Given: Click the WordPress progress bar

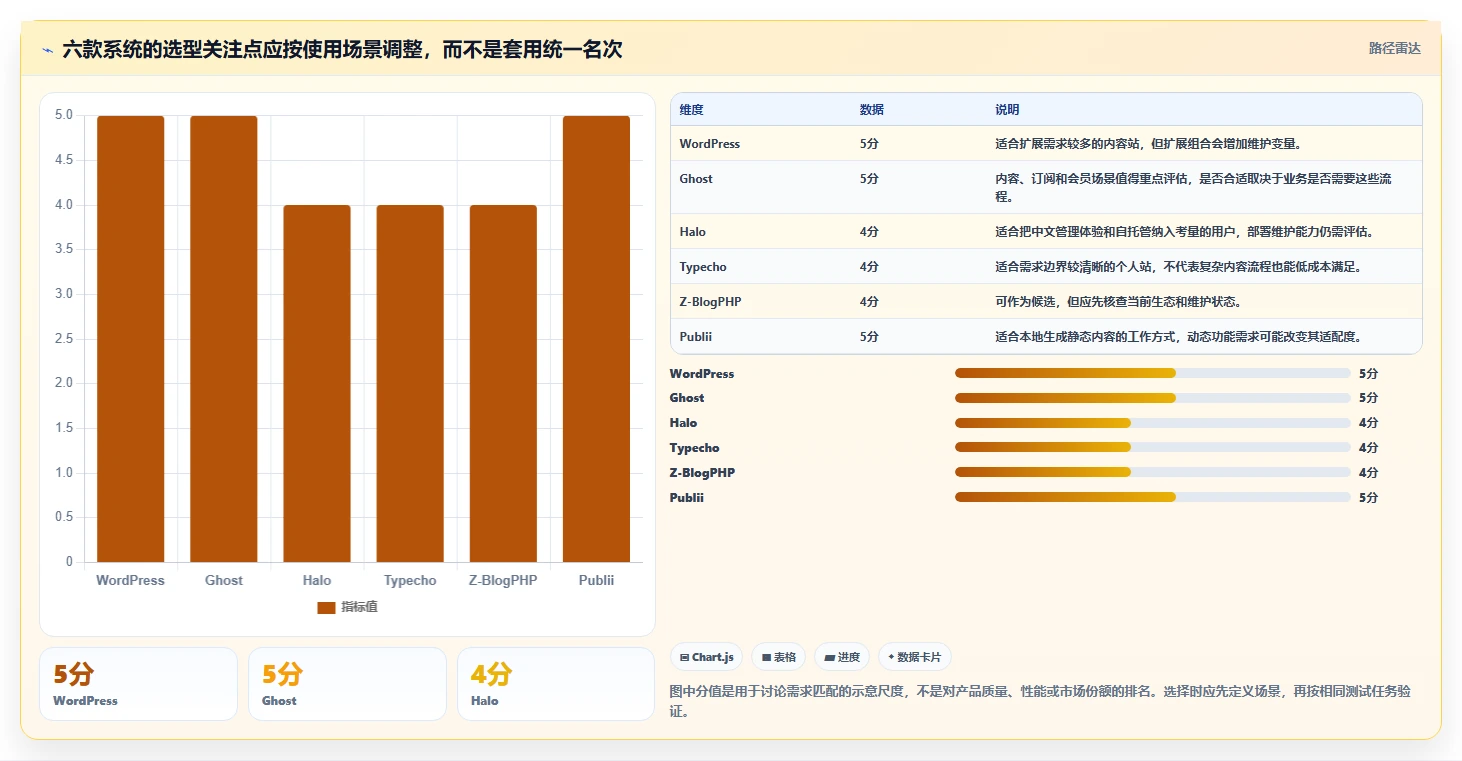Looking at the screenshot, I should point(1153,373).
